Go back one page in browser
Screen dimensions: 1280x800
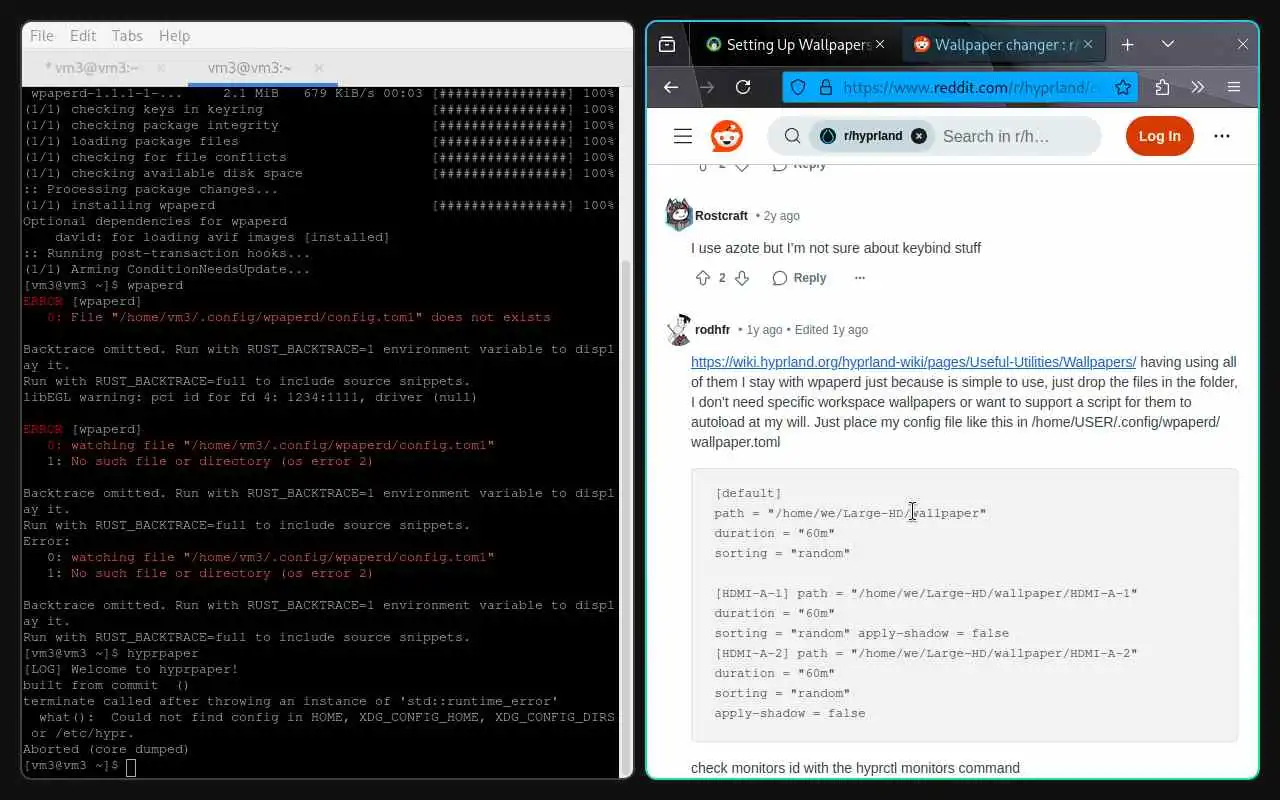click(x=671, y=87)
